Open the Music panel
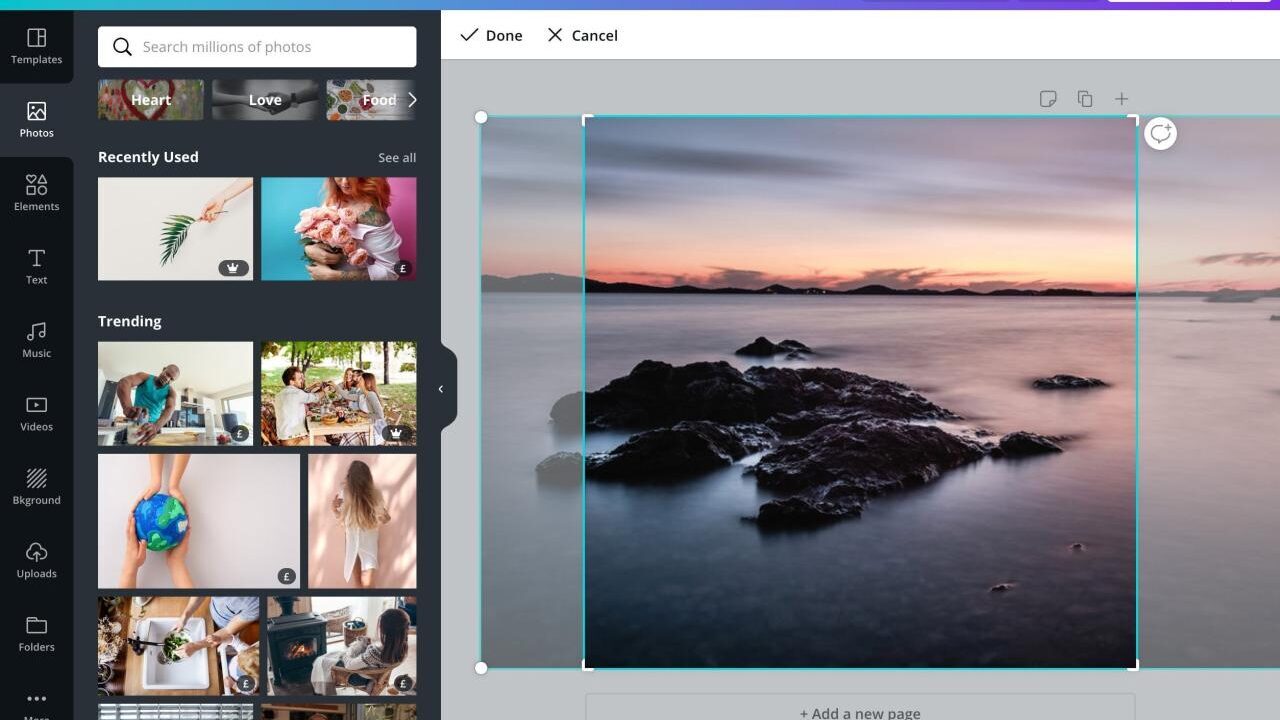This screenshot has width=1280, height=720. [36, 339]
